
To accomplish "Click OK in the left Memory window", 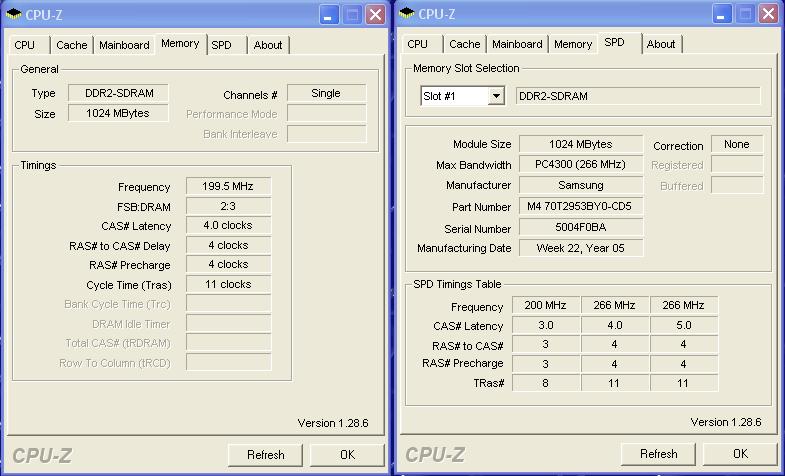I will click(347, 454).
